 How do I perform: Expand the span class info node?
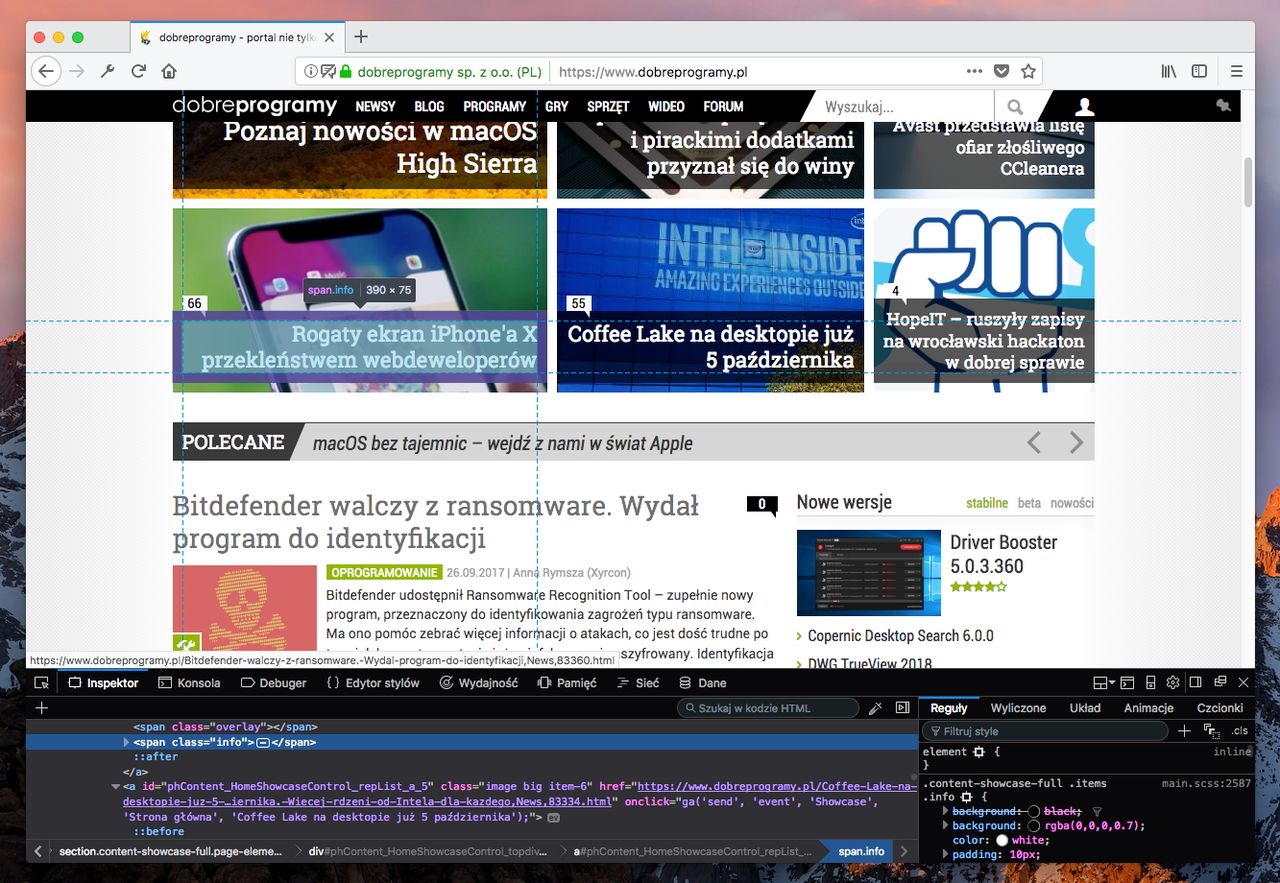pos(126,742)
